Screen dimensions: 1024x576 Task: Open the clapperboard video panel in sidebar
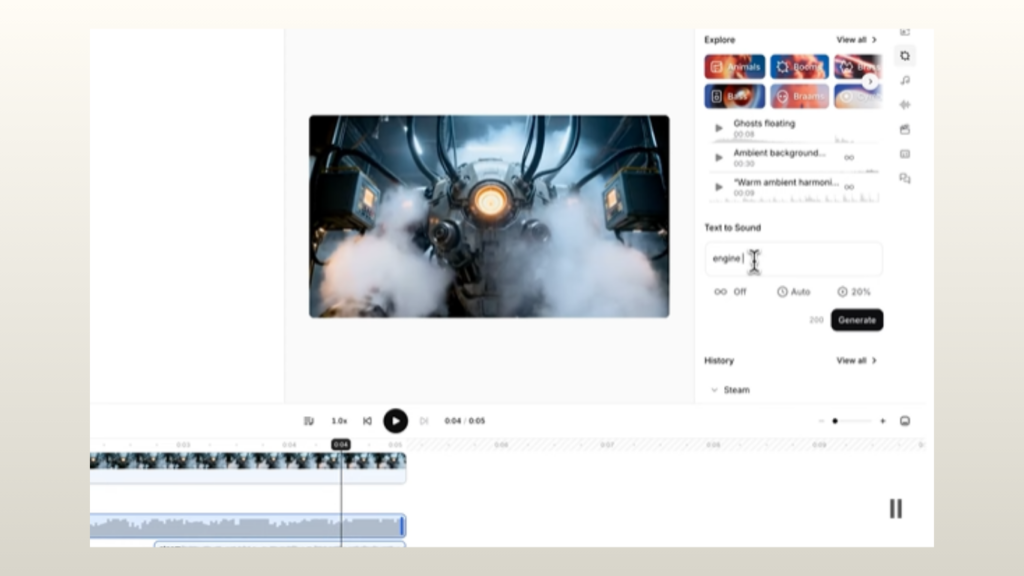tap(904, 129)
